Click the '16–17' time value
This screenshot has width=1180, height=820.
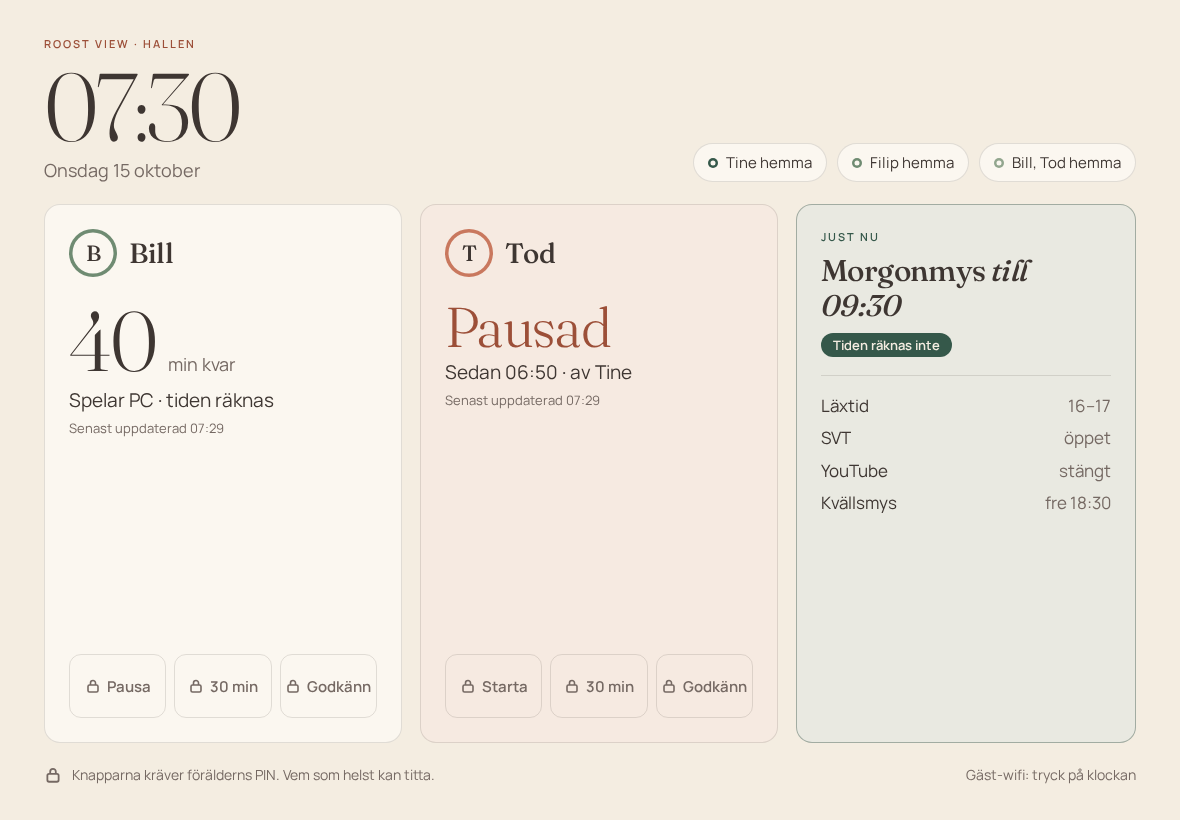click(1089, 406)
